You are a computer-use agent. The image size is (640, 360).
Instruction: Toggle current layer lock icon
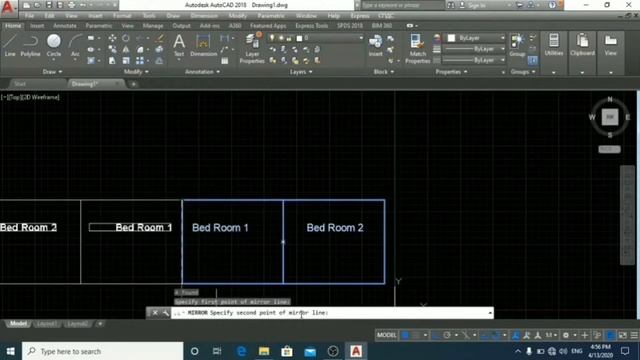[289, 38]
